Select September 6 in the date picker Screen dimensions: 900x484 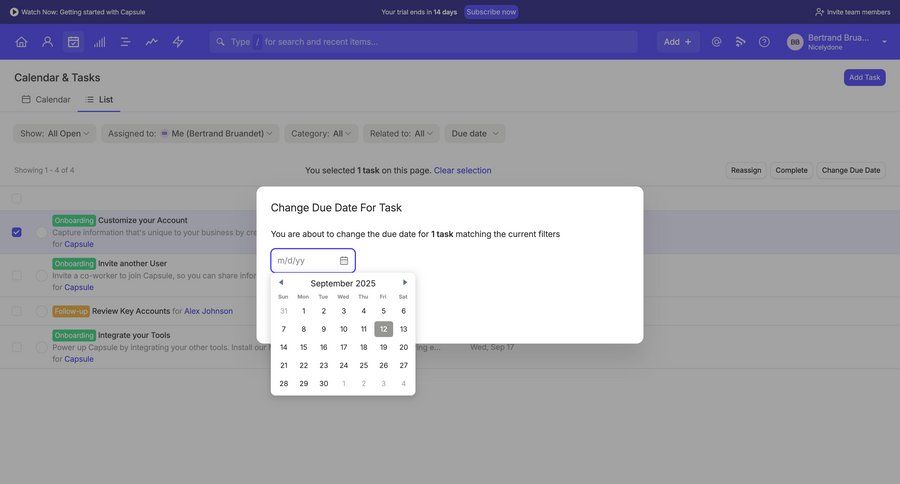tap(404, 311)
